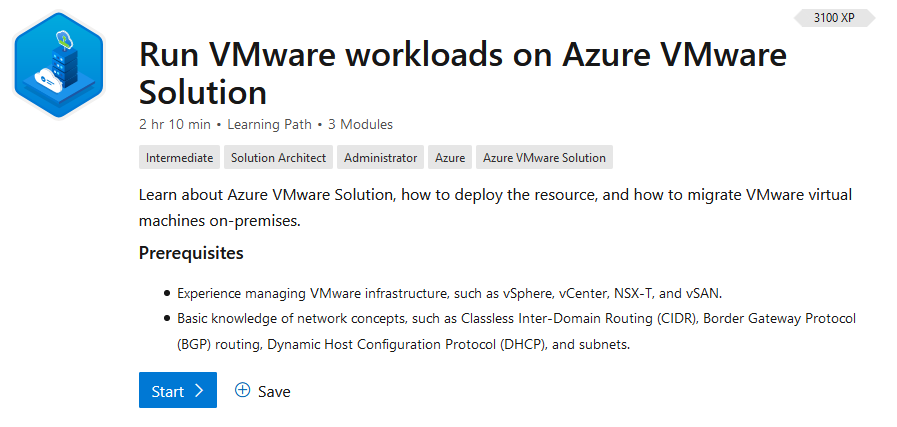Start the learning path
The width and height of the screenshot is (897, 427).
(178, 390)
